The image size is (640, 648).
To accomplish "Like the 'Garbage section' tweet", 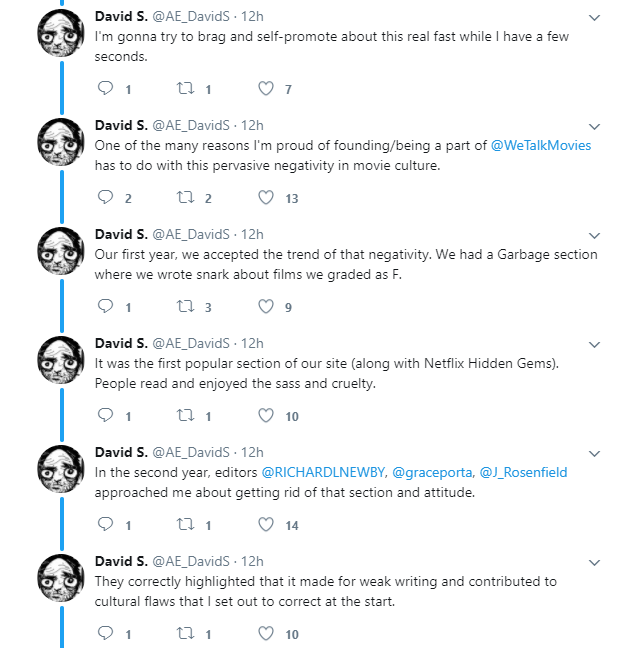I will click(x=266, y=306).
